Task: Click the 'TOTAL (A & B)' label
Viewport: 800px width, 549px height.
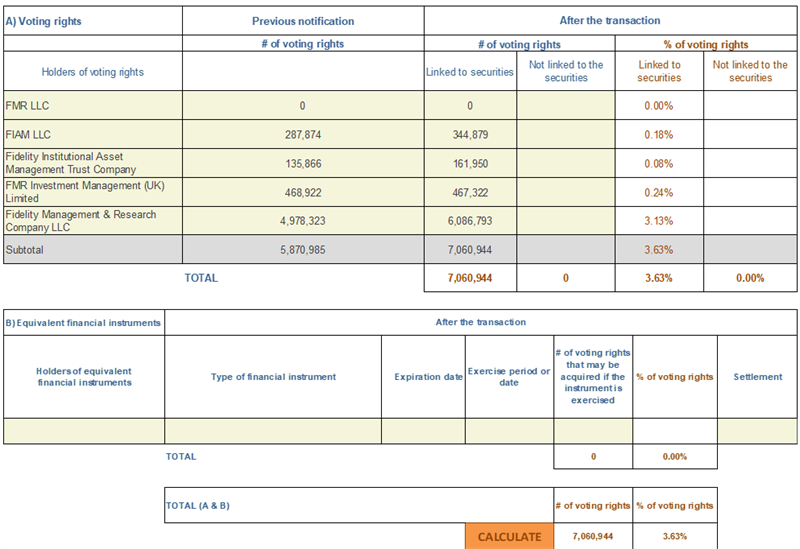Action: (198, 506)
